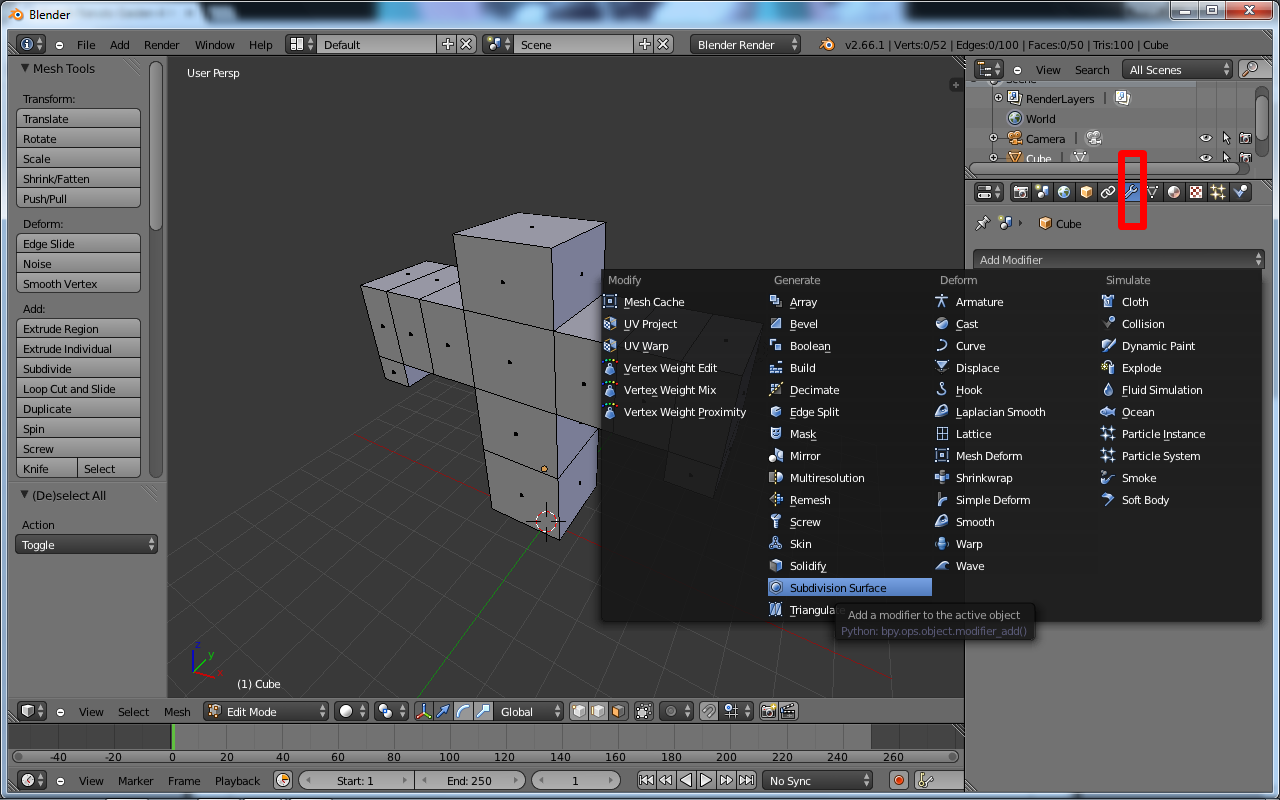Open the Mesh menu in the 3D viewport
The height and width of the screenshot is (800, 1280).
[177, 711]
